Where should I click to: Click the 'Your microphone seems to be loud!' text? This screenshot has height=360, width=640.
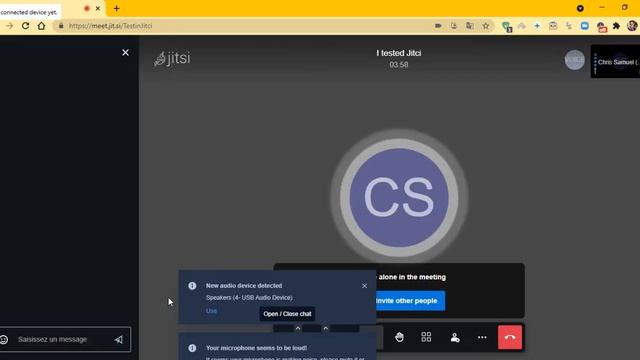(256, 348)
